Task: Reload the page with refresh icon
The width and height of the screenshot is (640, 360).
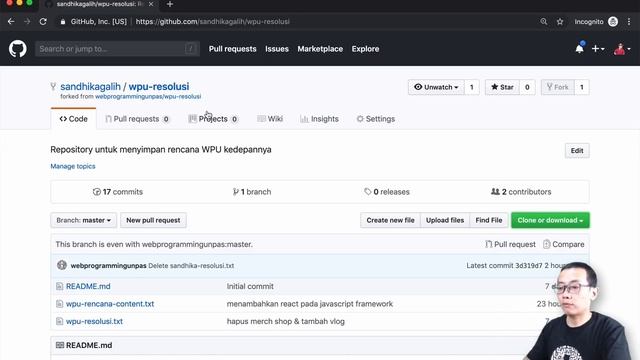Action: [x=43, y=22]
